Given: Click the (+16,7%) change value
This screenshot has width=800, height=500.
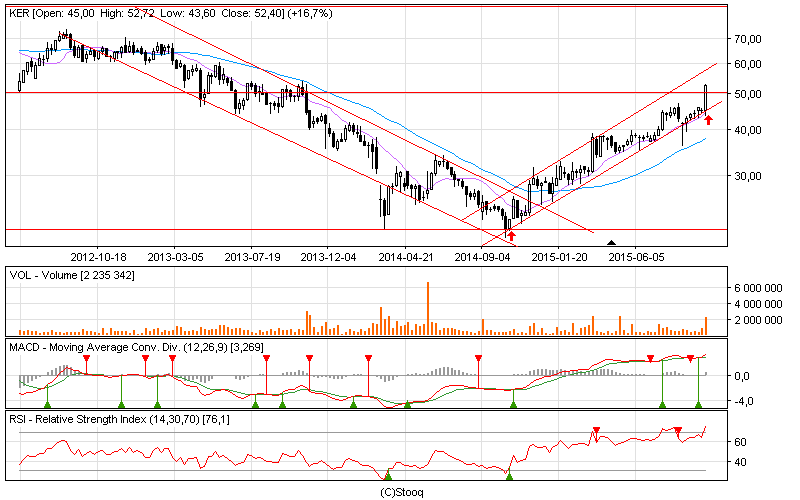Looking at the screenshot, I should pyautogui.click(x=310, y=13).
